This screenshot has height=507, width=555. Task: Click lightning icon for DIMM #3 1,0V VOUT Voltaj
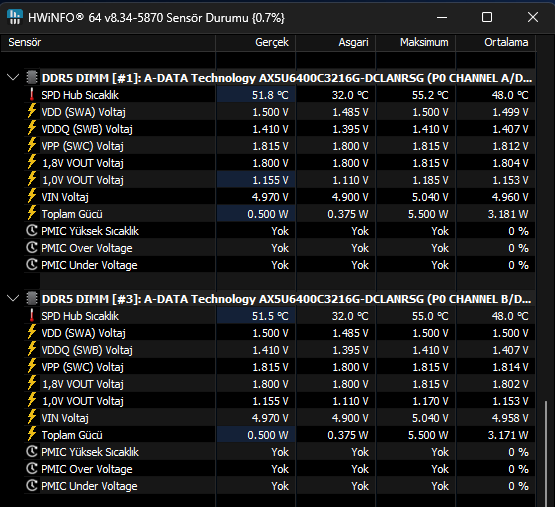(32, 400)
